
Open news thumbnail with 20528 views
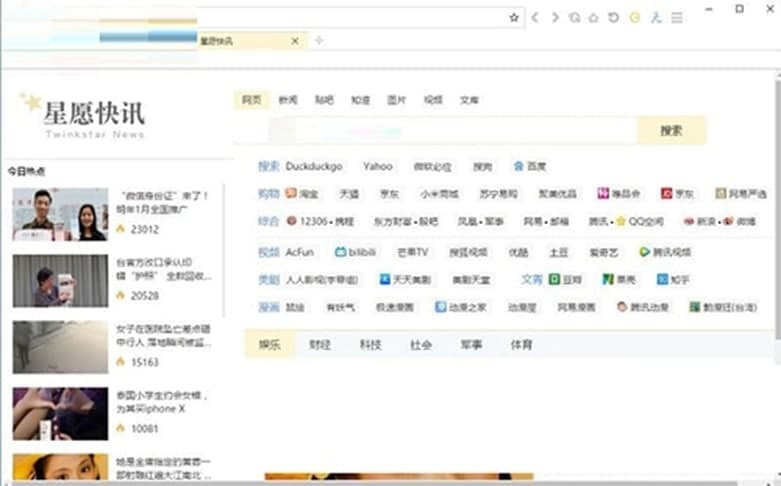pyautogui.click(x=60, y=281)
